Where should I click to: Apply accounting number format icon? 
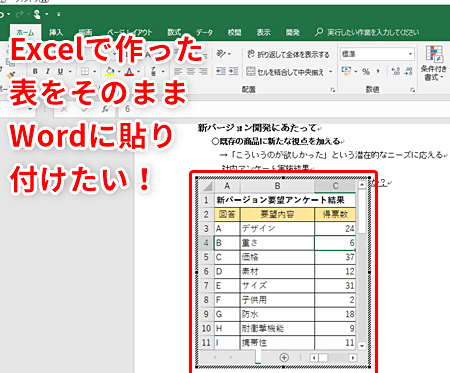[347, 71]
